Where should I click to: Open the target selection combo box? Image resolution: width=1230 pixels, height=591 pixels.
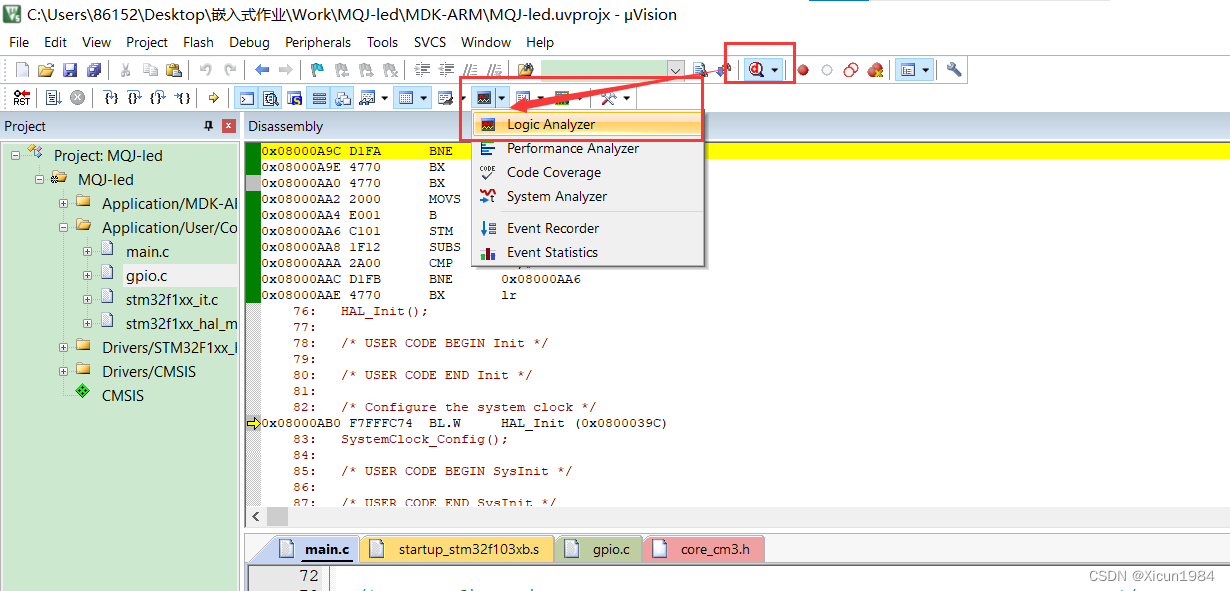[x=611, y=70]
